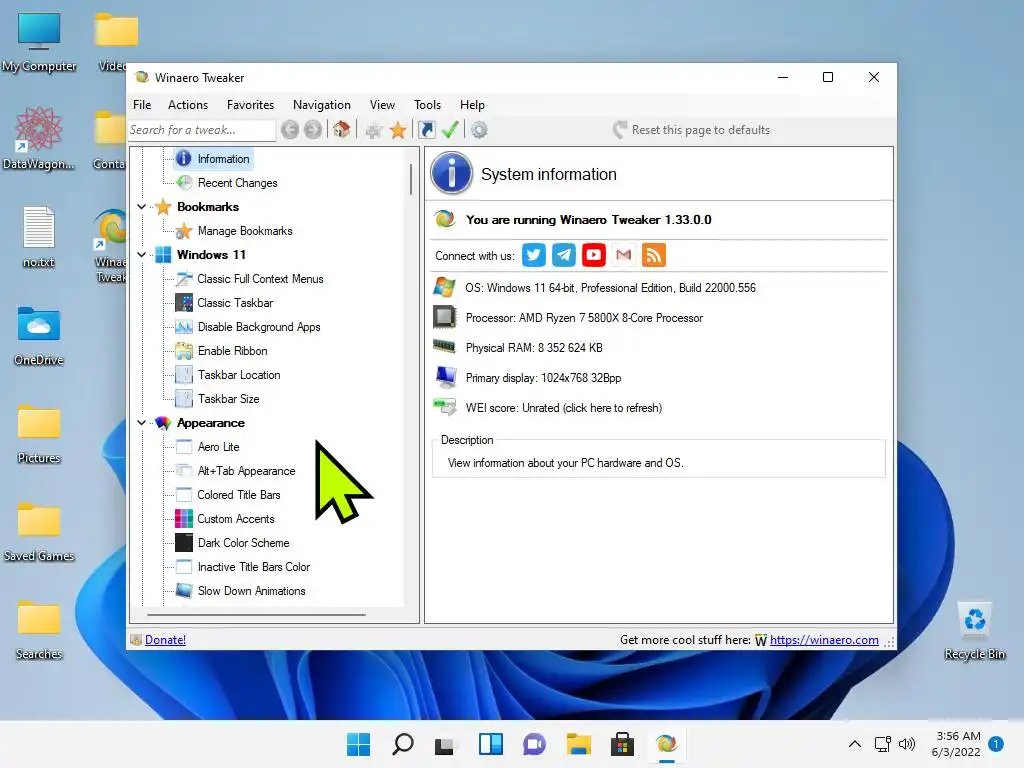Click the volume icon in system tray

tap(906, 744)
